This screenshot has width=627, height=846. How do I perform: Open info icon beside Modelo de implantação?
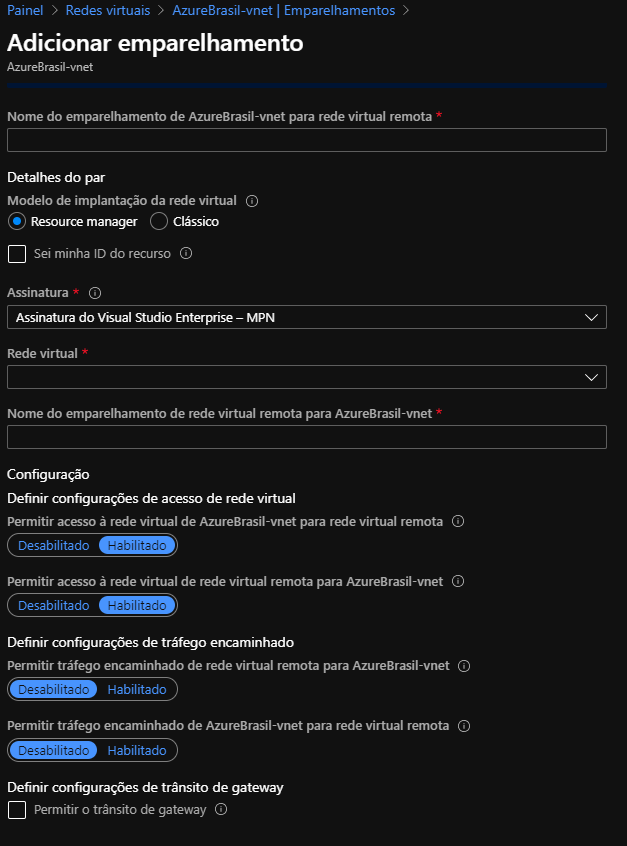point(252,201)
